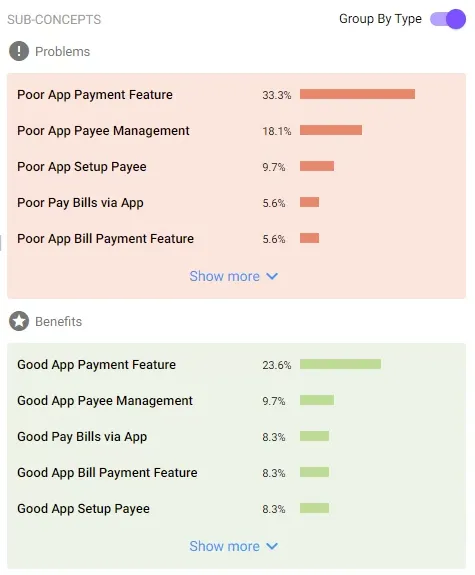Open Good App Setup Payee sub-concept

(83, 508)
